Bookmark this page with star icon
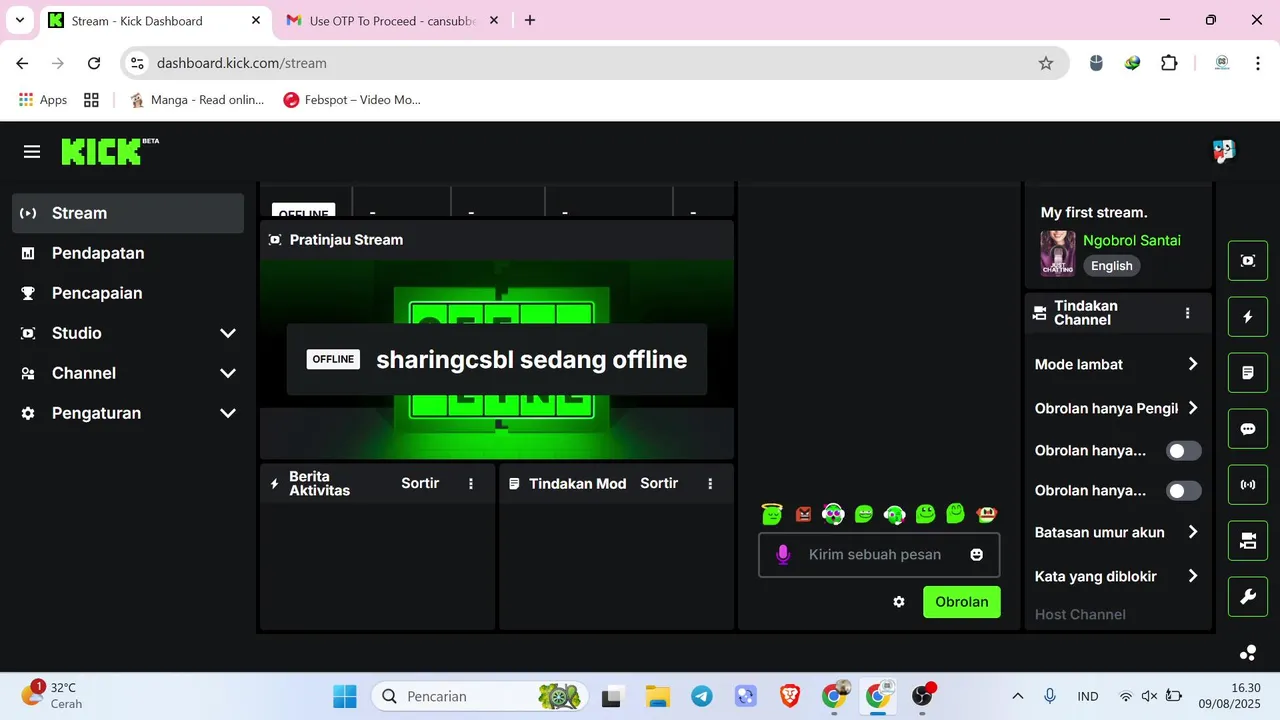 coord(1046,63)
